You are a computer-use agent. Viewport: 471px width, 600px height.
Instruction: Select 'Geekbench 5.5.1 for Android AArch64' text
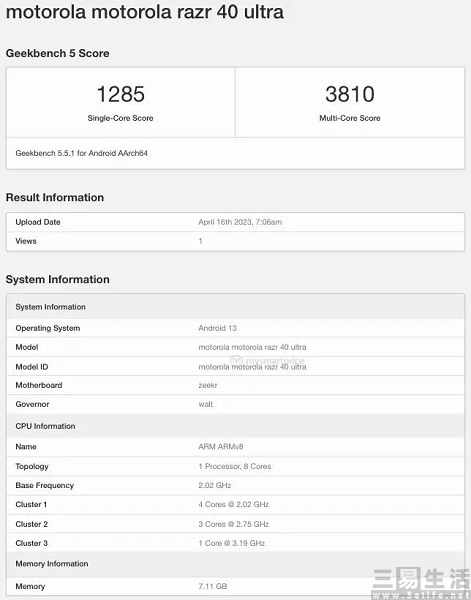tap(81, 153)
